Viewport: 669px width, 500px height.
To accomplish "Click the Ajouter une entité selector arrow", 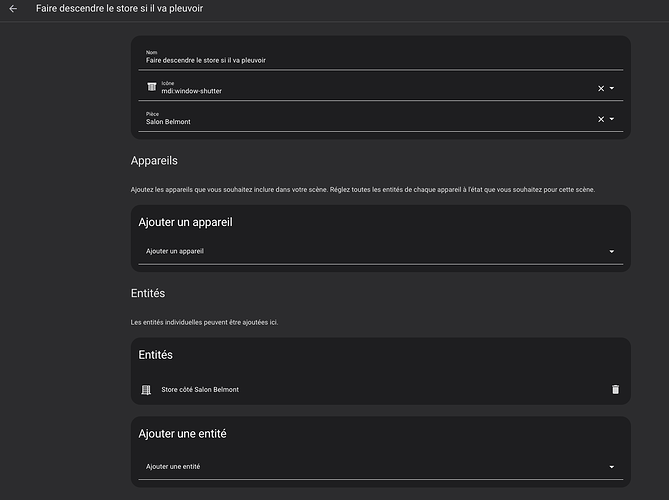I will [x=611, y=467].
